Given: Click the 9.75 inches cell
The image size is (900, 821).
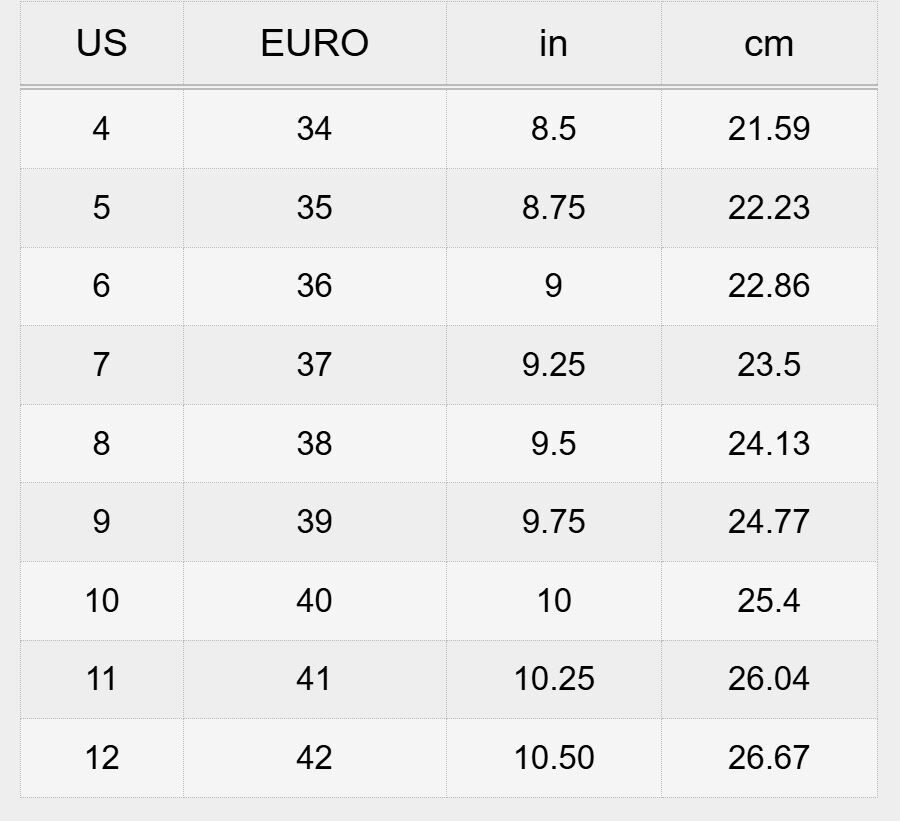Looking at the screenshot, I should (x=553, y=522).
